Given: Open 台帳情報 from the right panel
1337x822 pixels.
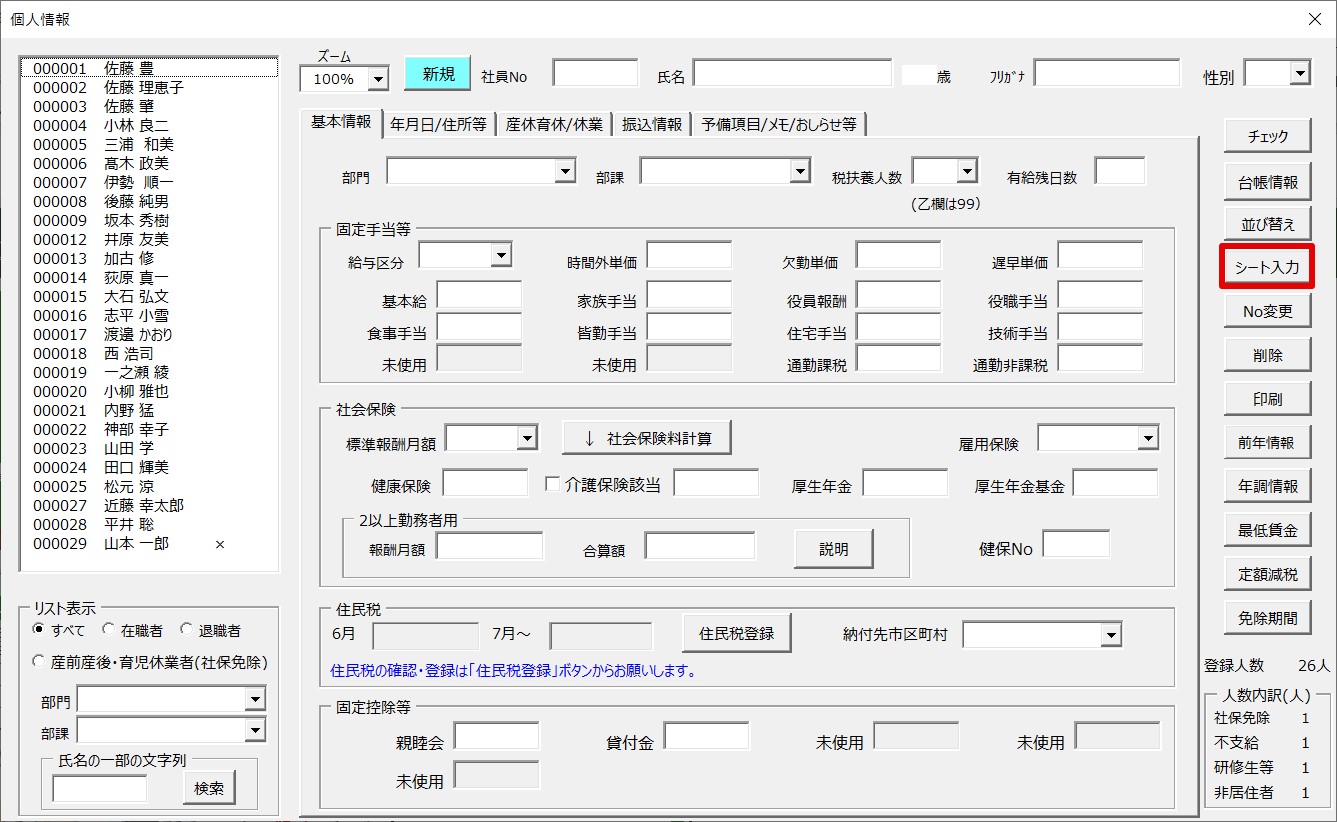Looking at the screenshot, I should (x=1267, y=182).
